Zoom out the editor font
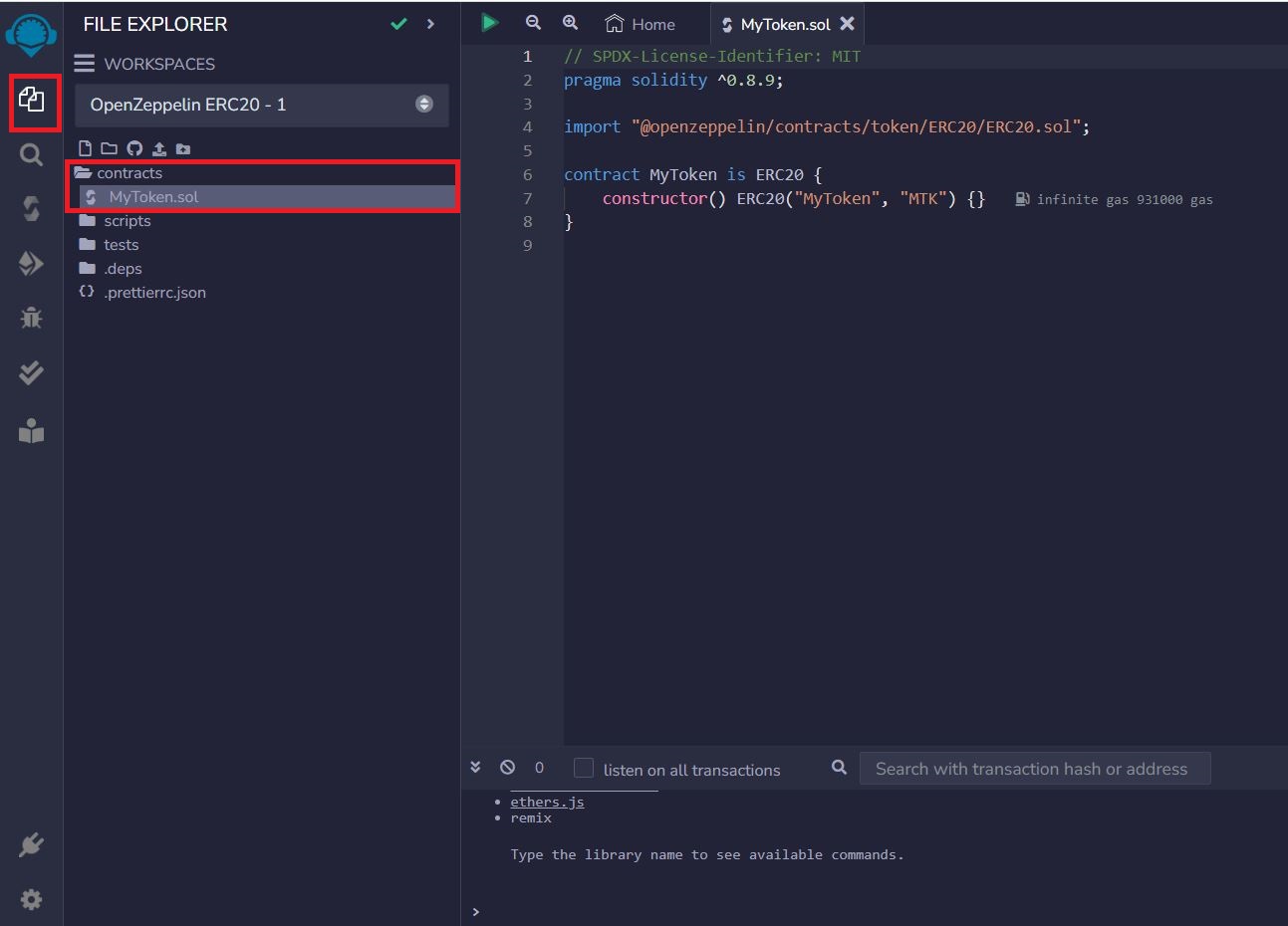This screenshot has width=1288, height=926. point(534,23)
